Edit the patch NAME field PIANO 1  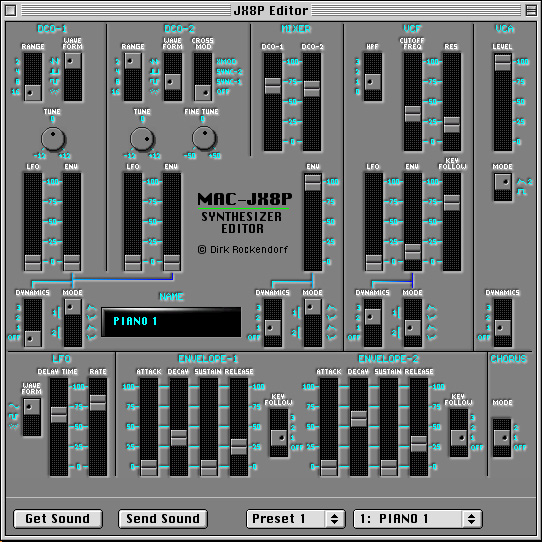point(171,321)
